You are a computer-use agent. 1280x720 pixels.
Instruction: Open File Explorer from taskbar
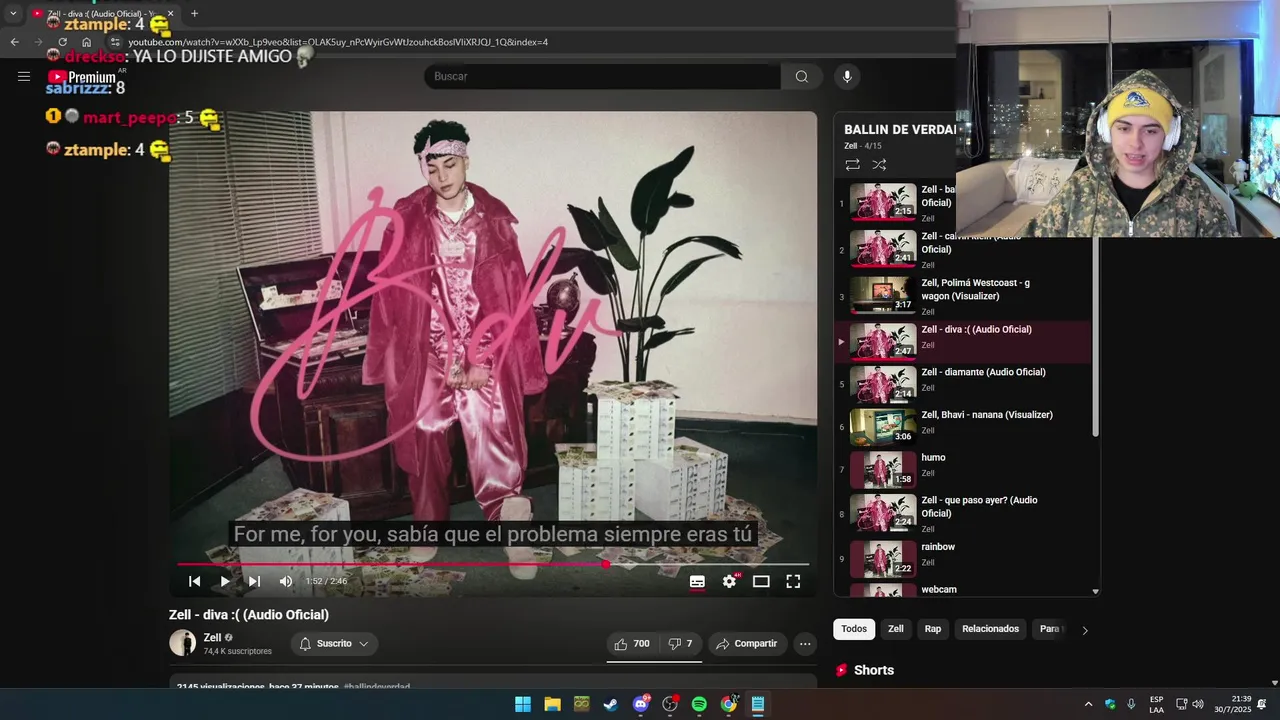point(552,704)
